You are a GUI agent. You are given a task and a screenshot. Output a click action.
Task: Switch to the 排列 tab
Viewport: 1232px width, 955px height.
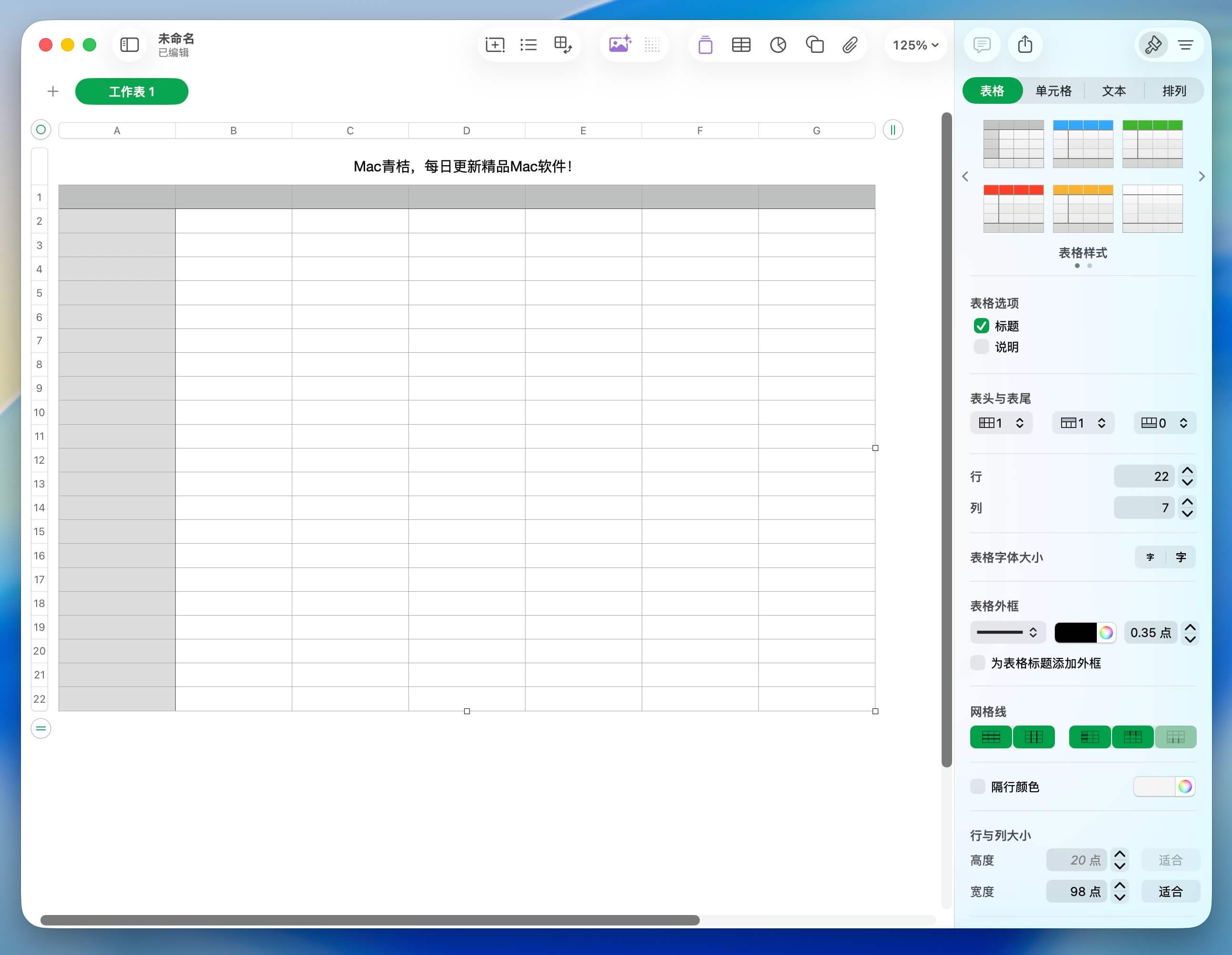tap(1174, 91)
